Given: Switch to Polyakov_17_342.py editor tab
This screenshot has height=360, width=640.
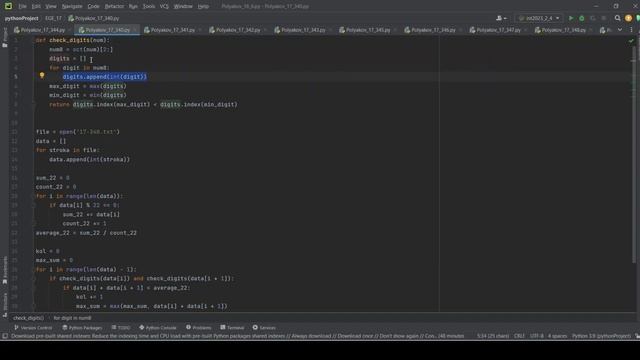Looking at the screenshot, I should (238, 30).
